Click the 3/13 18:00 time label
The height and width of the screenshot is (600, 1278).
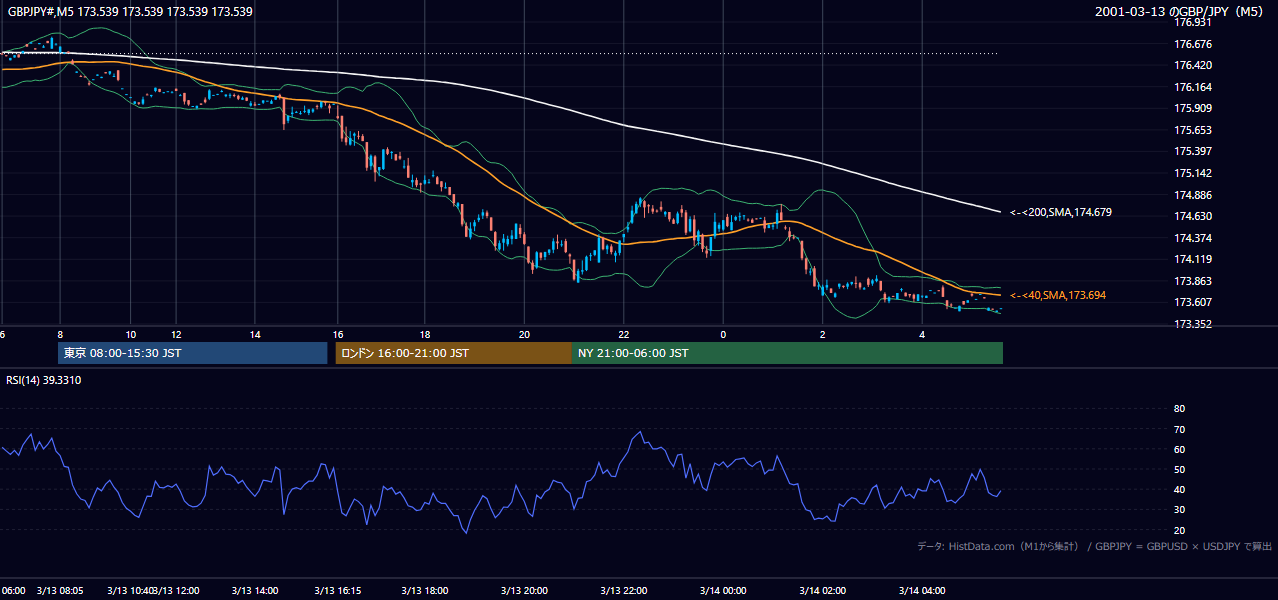(425, 591)
